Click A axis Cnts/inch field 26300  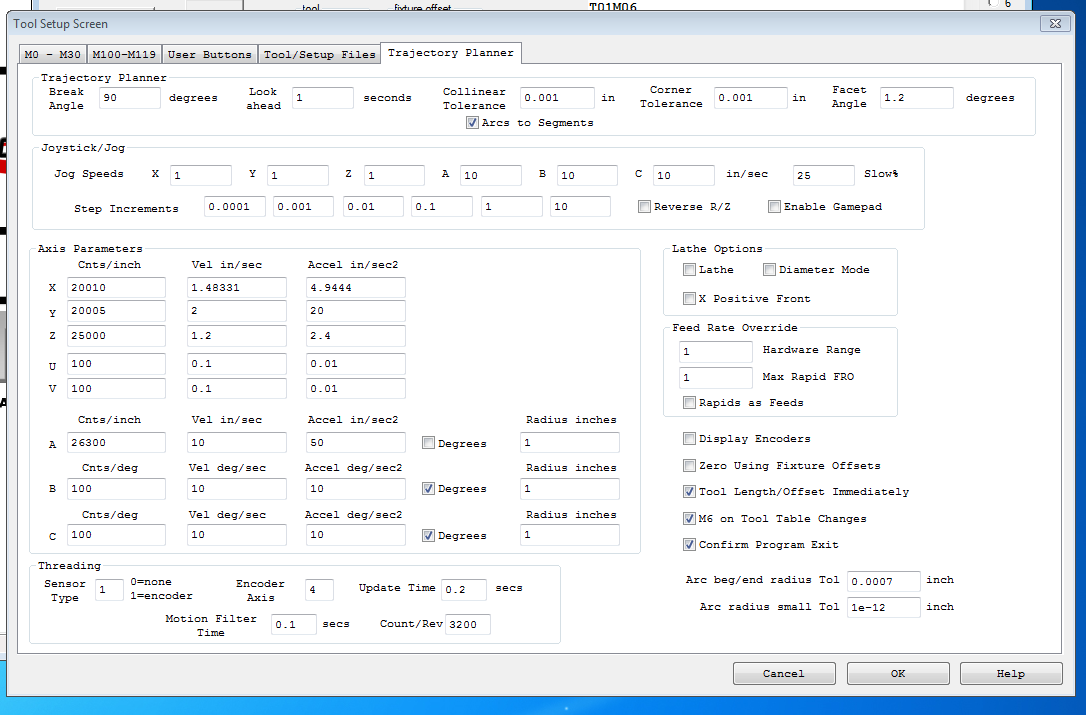[x=116, y=443]
